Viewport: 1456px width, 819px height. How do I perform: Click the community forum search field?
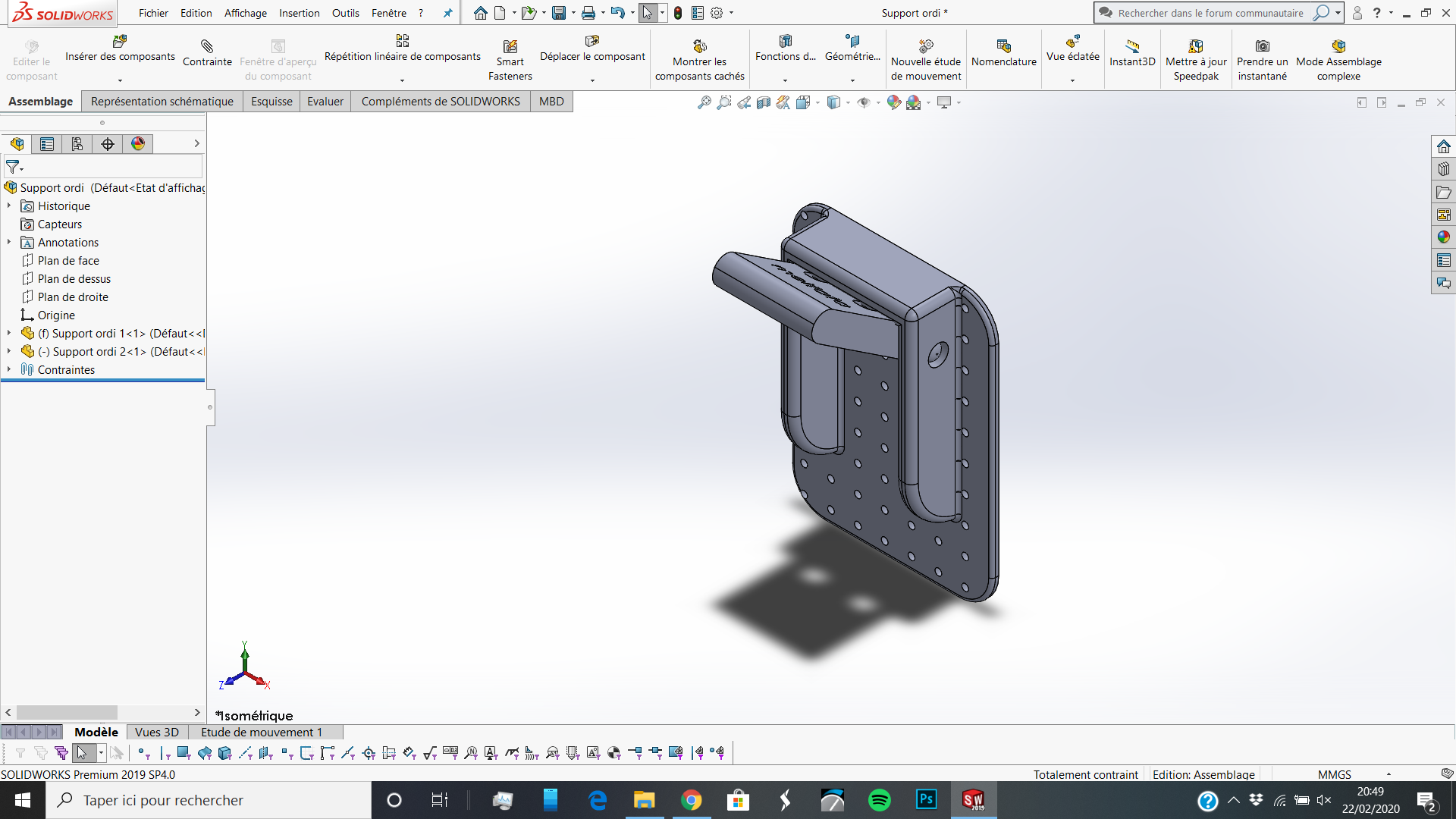tap(1210, 13)
